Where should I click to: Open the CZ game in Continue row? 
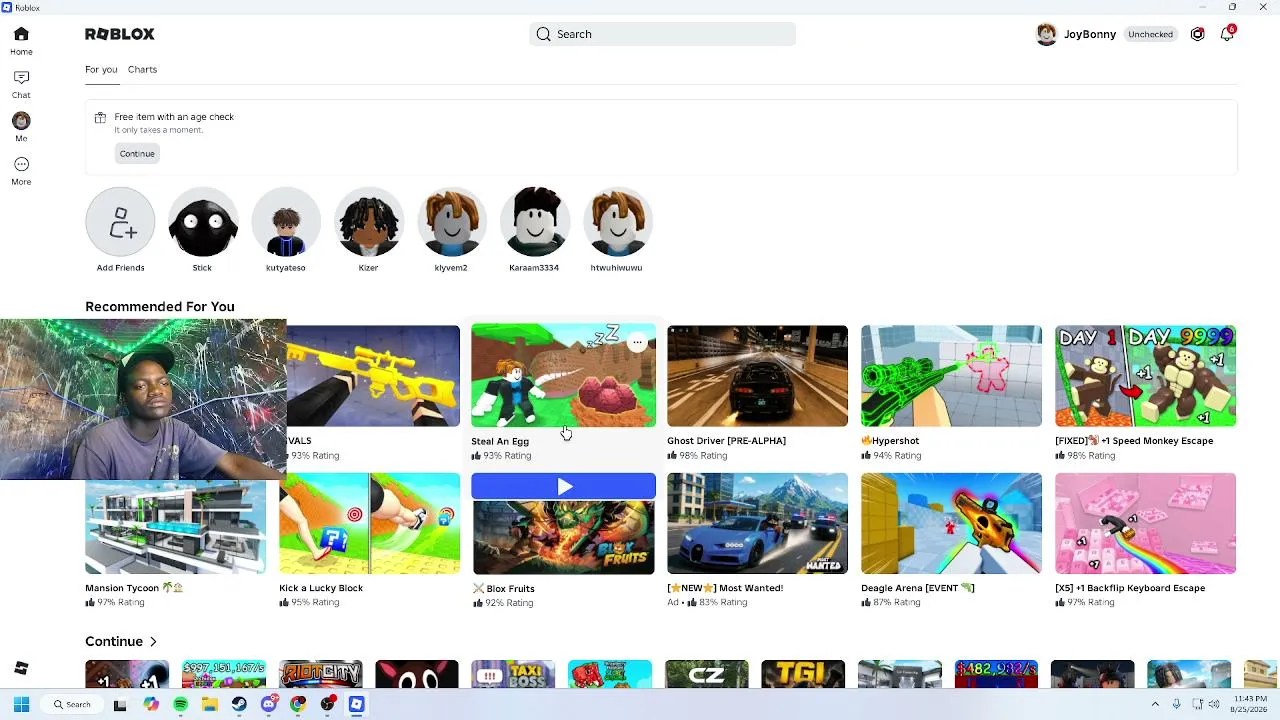coord(706,674)
